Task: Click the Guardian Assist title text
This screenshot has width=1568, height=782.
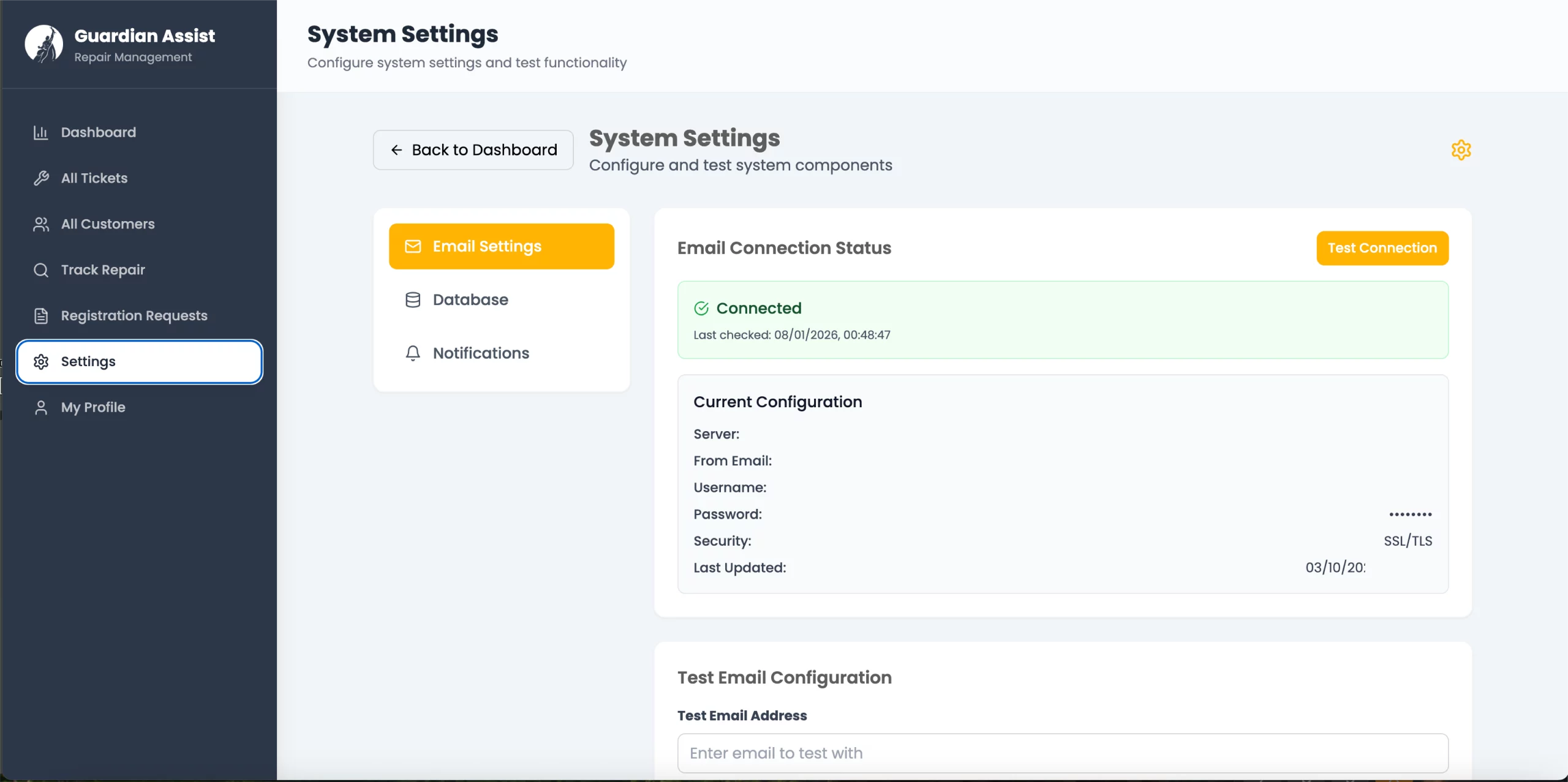Action: tap(145, 36)
